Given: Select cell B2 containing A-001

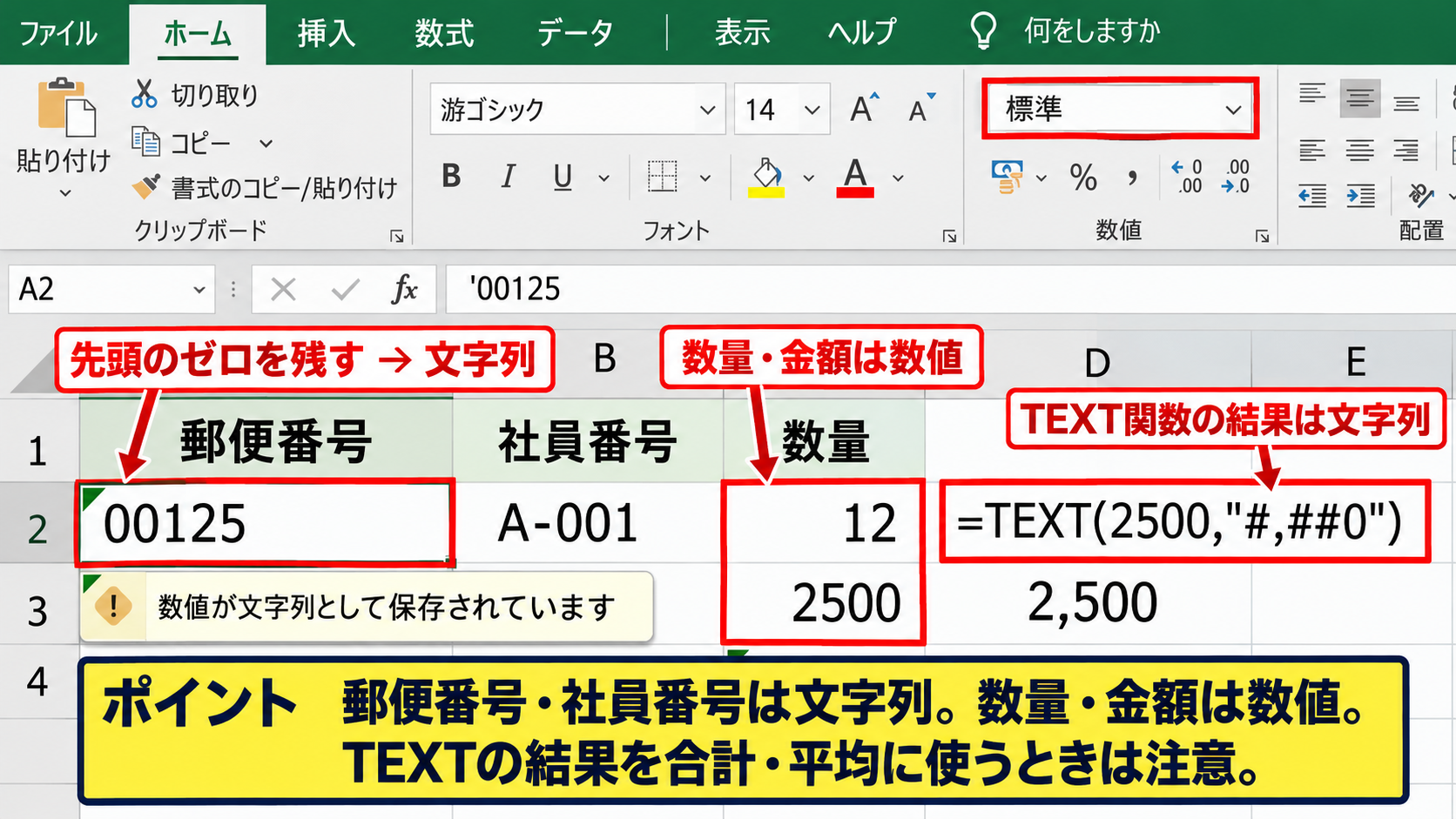Looking at the screenshot, I should pyautogui.click(x=588, y=524).
